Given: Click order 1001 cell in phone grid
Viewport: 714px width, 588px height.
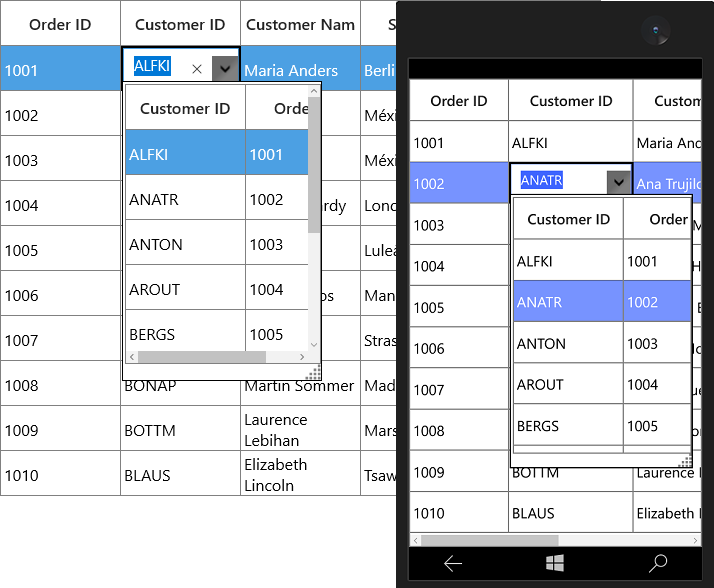Looking at the screenshot, I should pos(459,142).
